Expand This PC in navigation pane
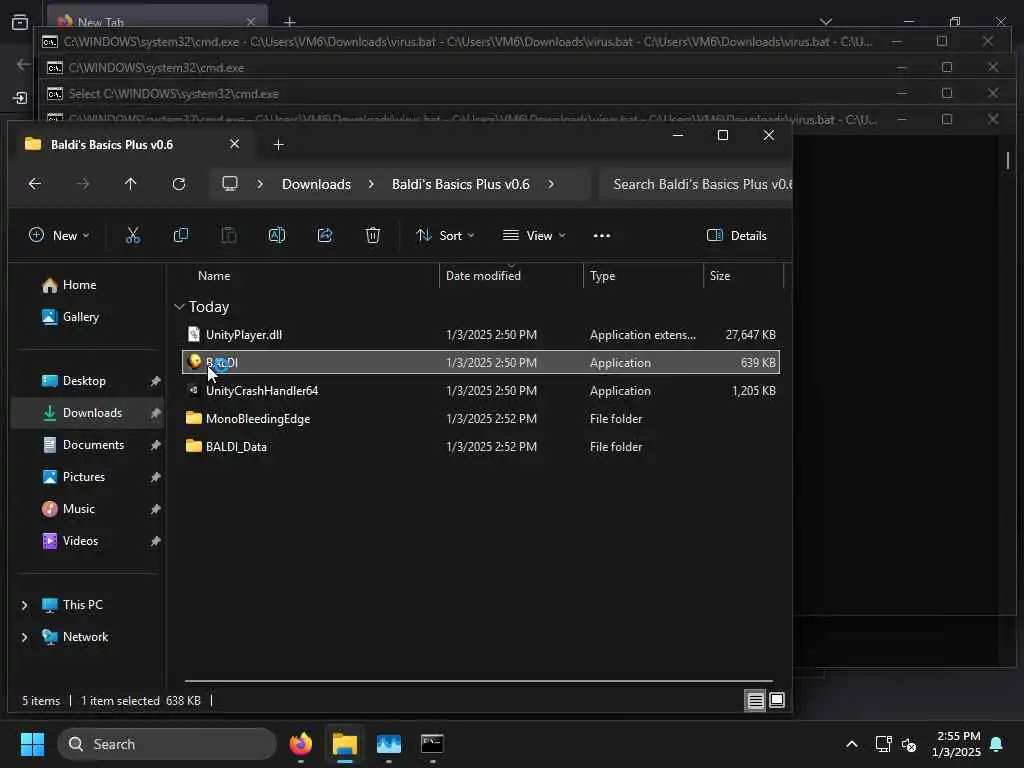The height and width of the screenshot is (768, 1024). (25, 605)
